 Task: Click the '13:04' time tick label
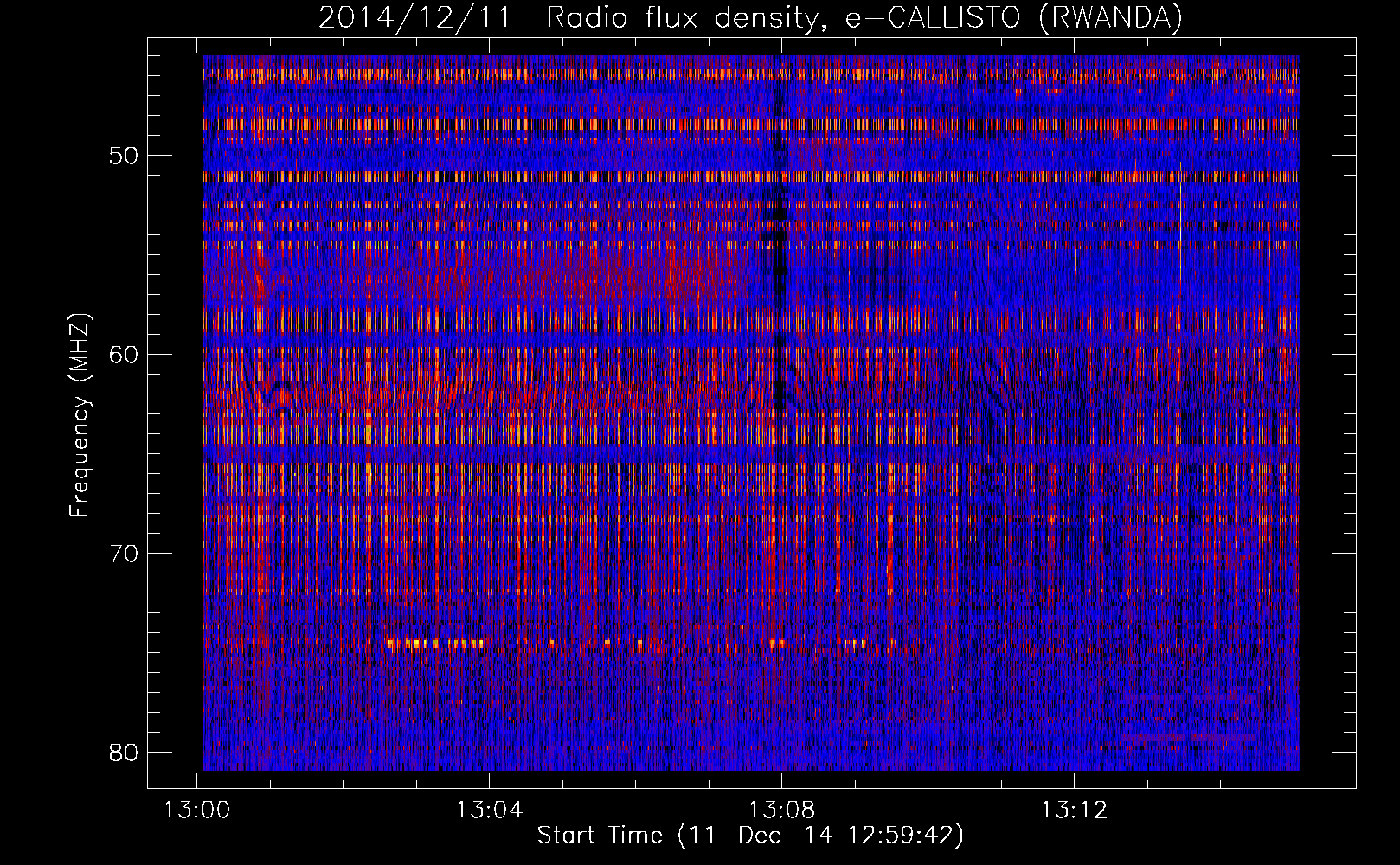(489, 811)
